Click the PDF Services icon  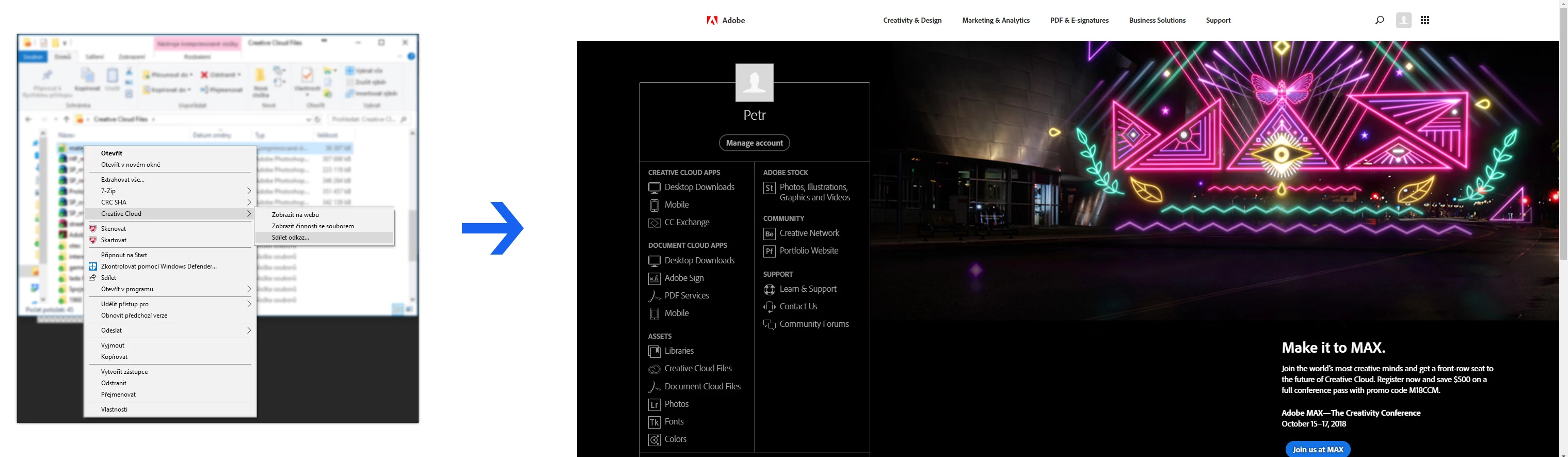(654, 296)
